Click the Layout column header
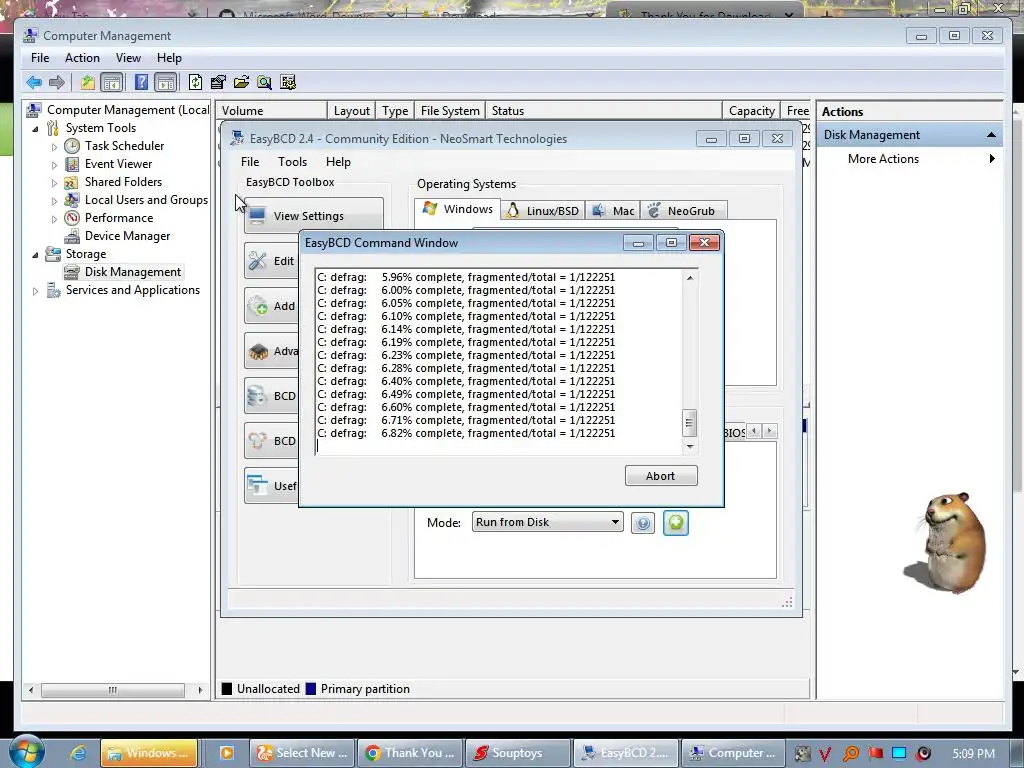This screenshot has width=1024, height=768. pos(351,110)
